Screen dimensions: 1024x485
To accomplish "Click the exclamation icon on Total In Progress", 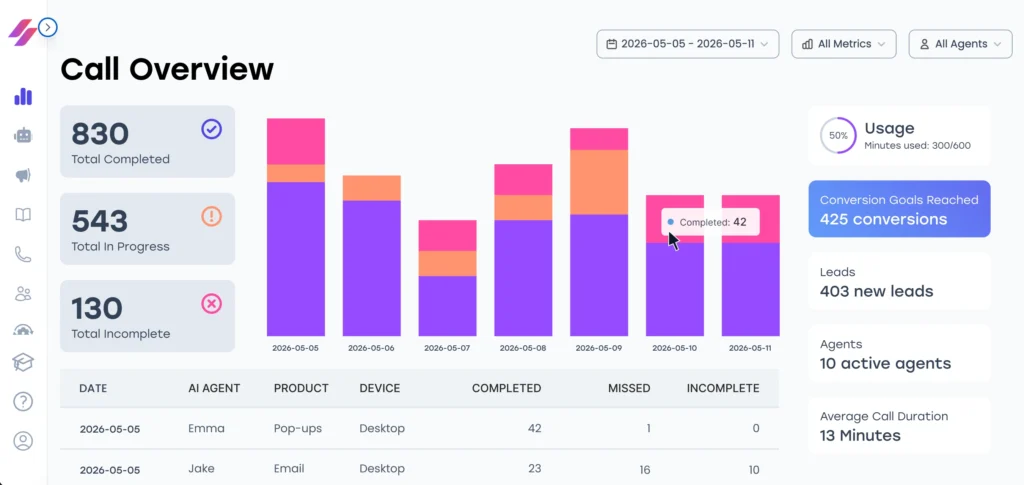I will pos(211,216).
